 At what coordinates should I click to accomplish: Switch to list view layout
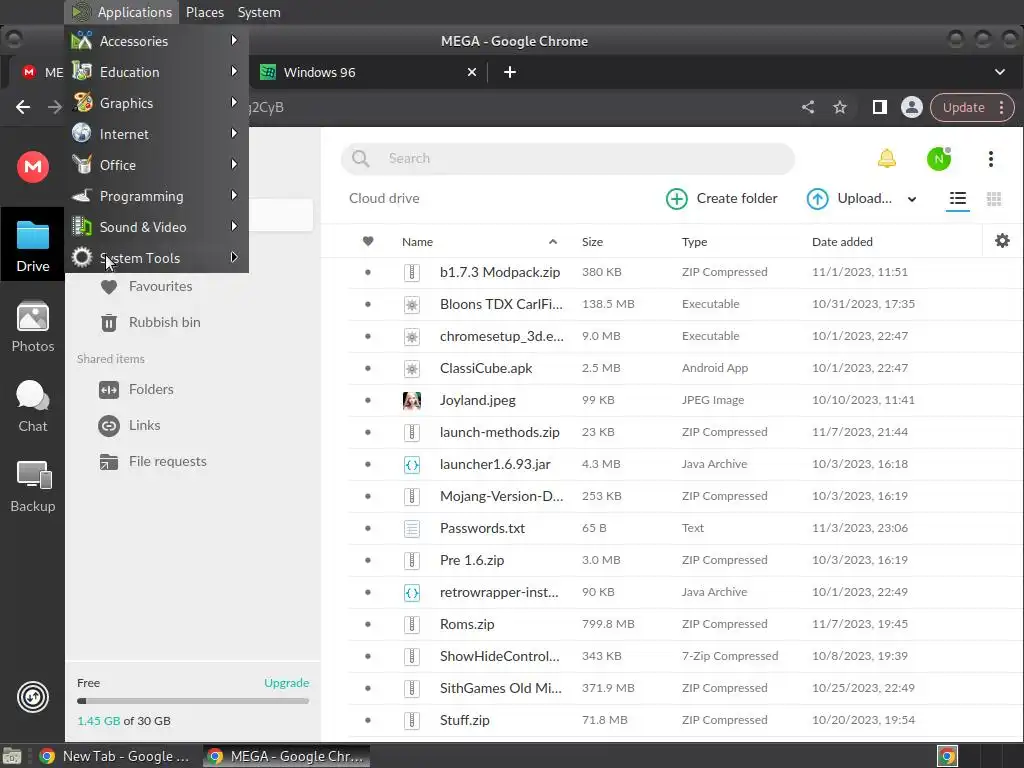[x=957, y=199]
